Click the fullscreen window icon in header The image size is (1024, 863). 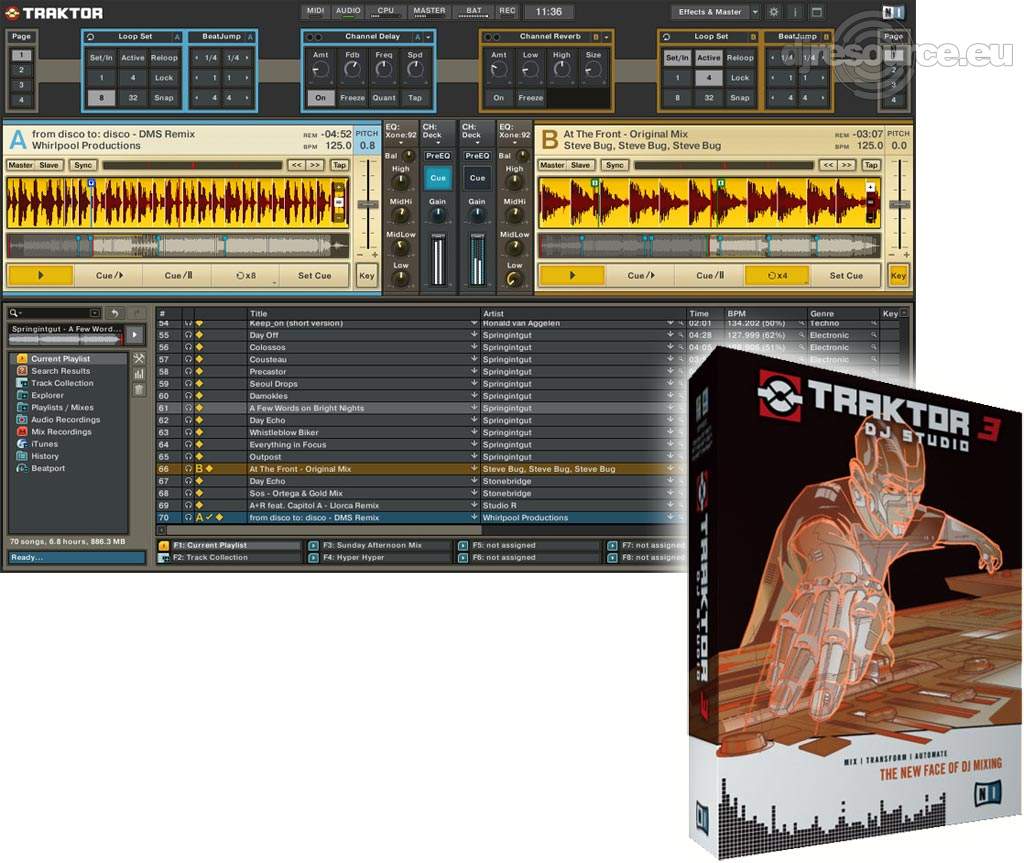click(816, 12)
